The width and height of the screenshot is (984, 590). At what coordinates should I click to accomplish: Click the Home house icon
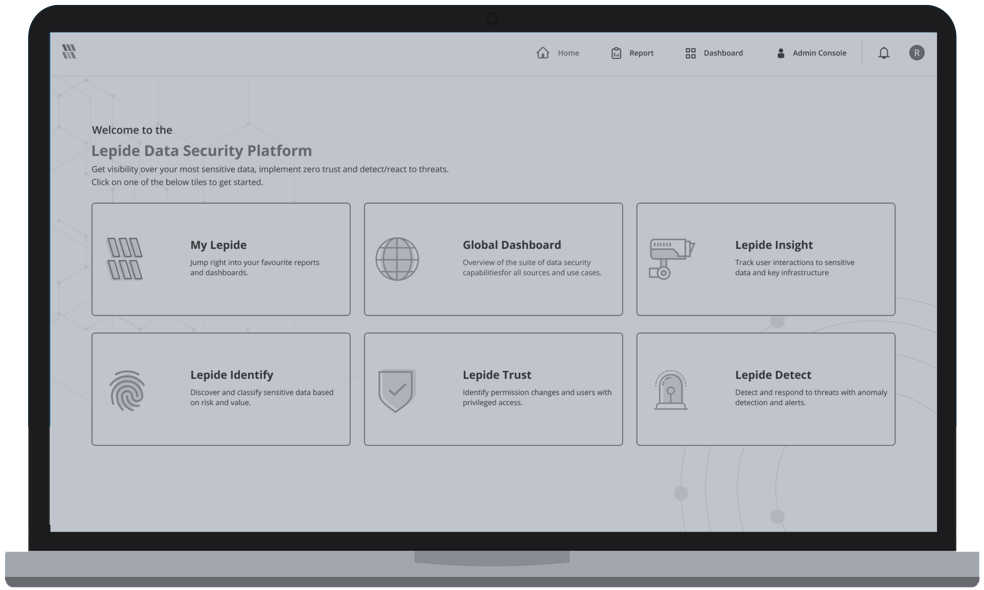click(x=543, y=53)
